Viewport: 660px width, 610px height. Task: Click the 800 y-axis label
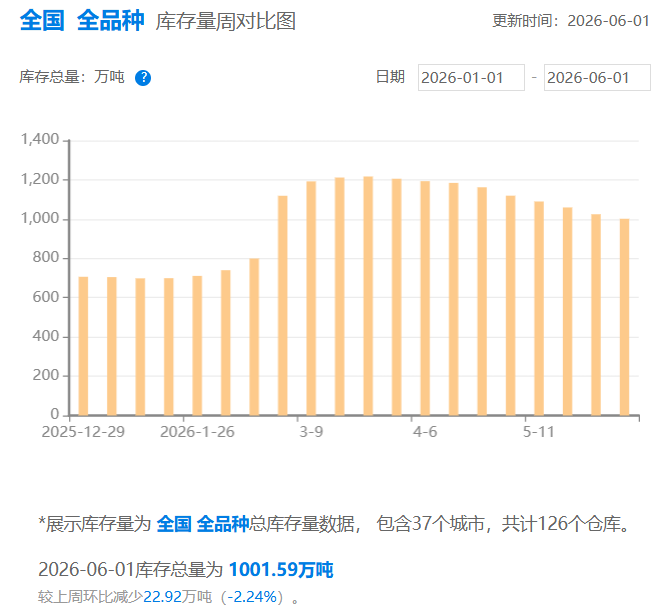tap(46, 257)
